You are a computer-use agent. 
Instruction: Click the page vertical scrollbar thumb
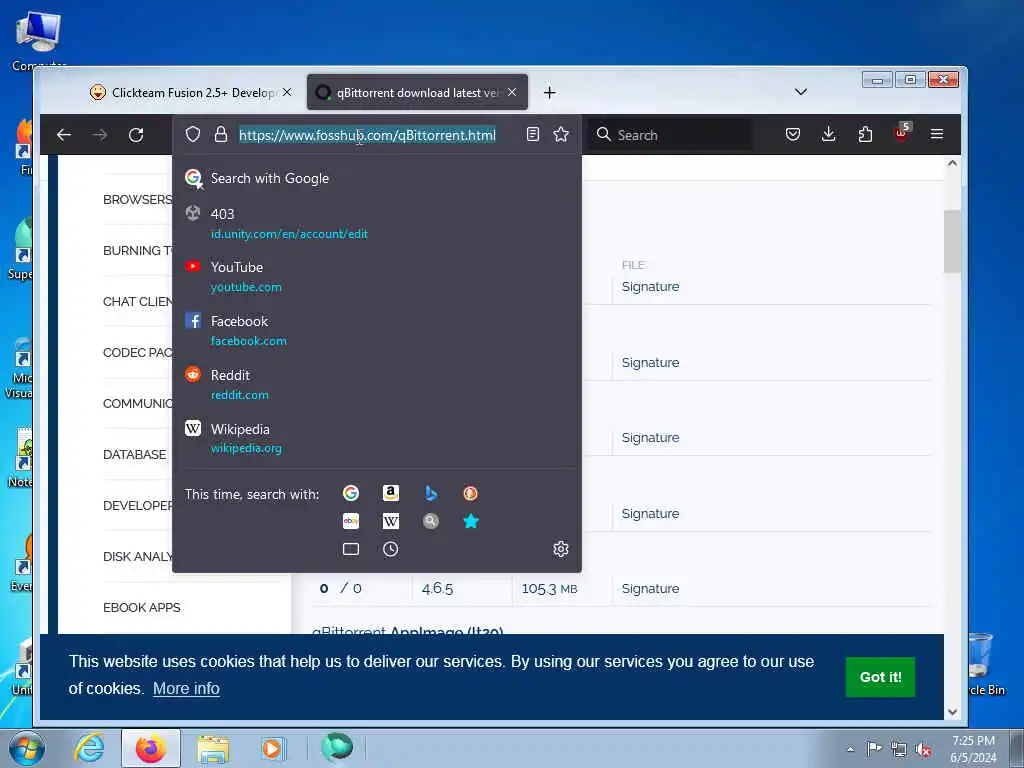click(952, 241)
